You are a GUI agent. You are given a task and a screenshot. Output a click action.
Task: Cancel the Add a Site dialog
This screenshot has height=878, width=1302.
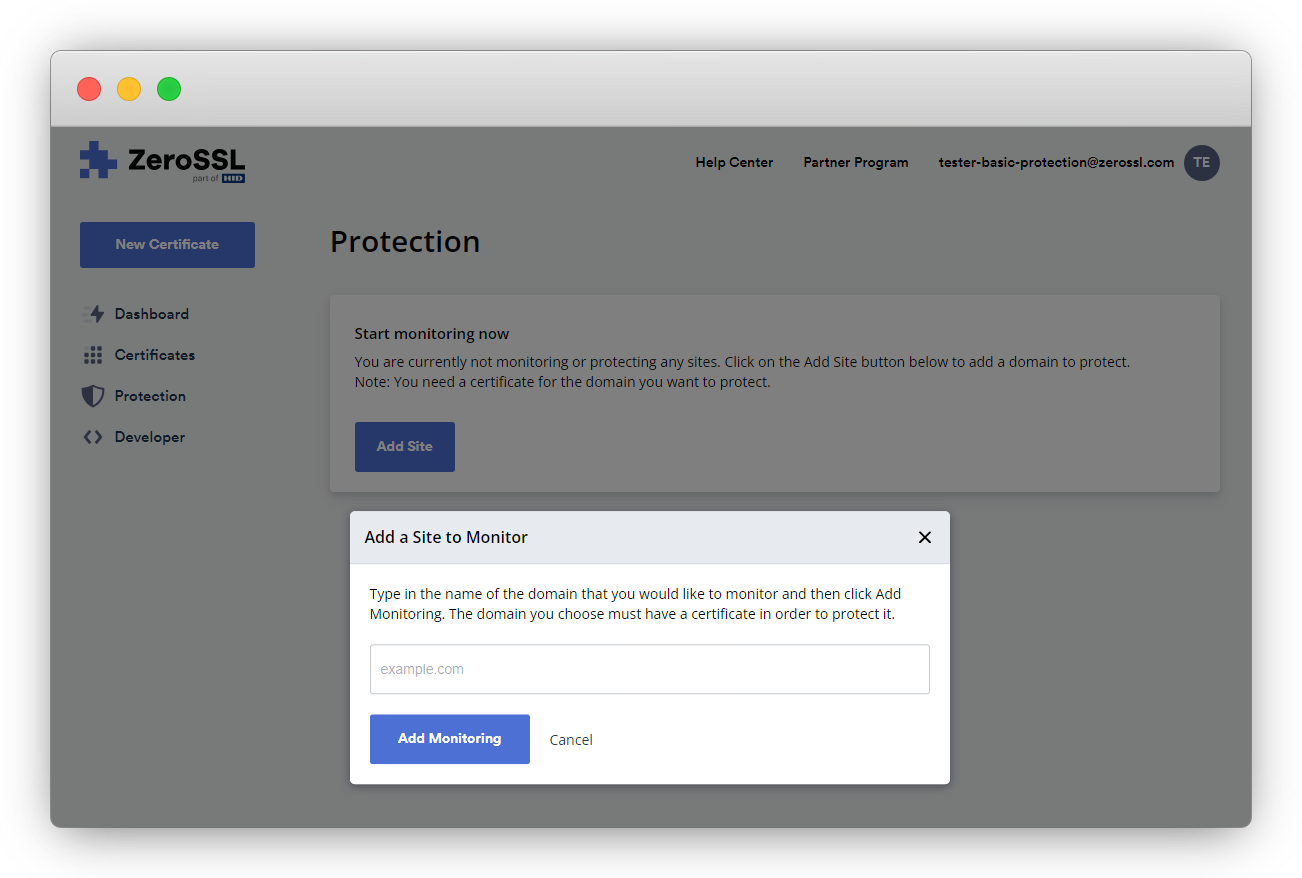tap(571, 740)
